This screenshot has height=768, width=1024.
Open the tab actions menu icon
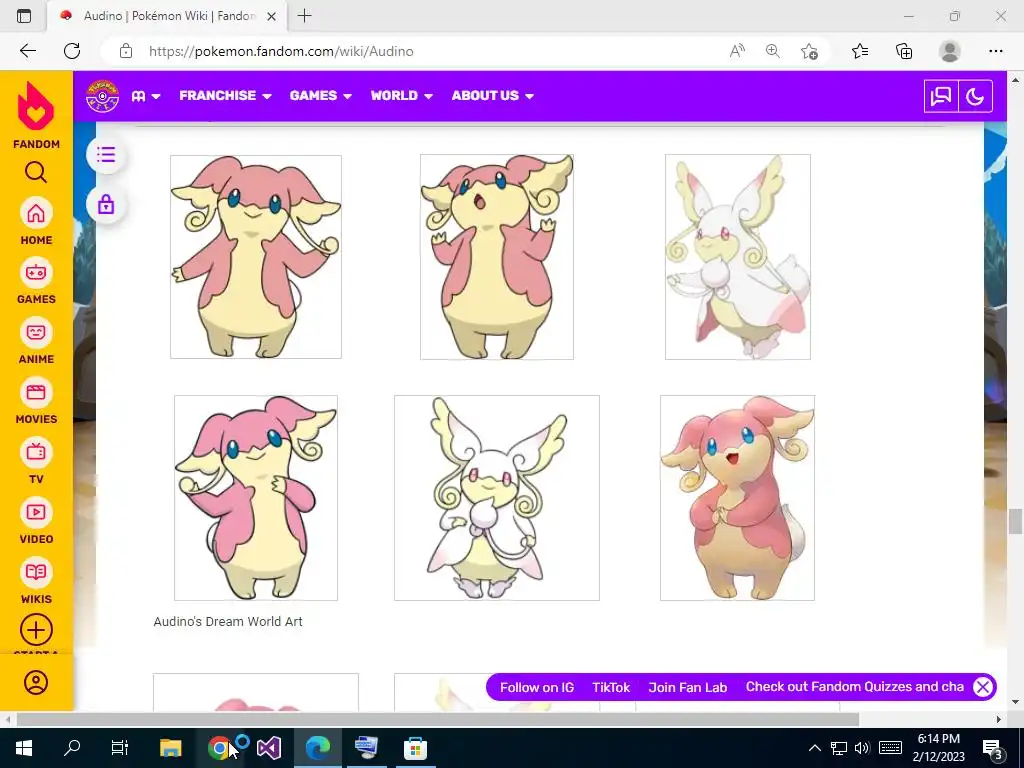[x=24, y=16]
